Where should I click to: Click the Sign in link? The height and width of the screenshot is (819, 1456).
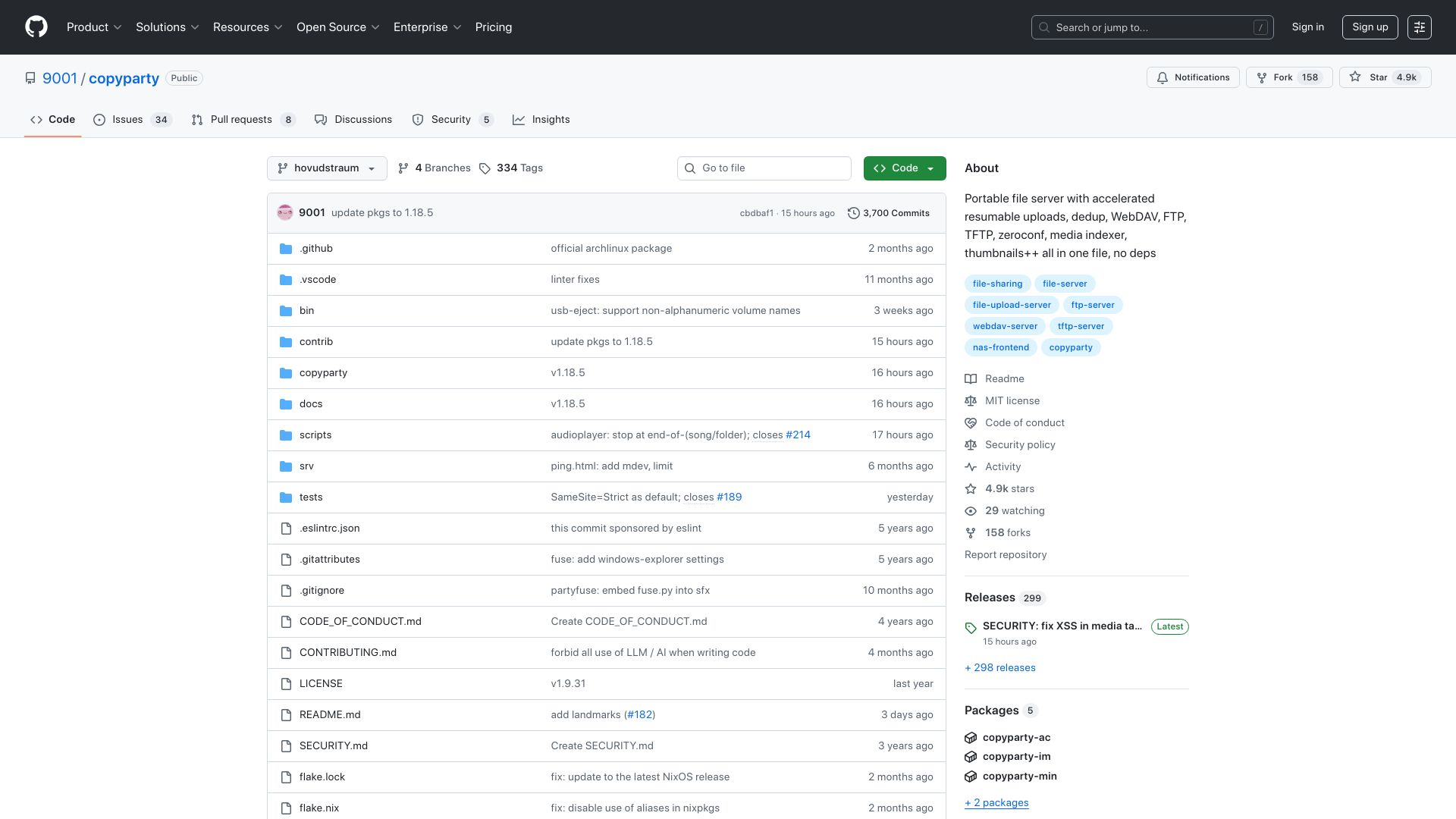[1308, 27]
